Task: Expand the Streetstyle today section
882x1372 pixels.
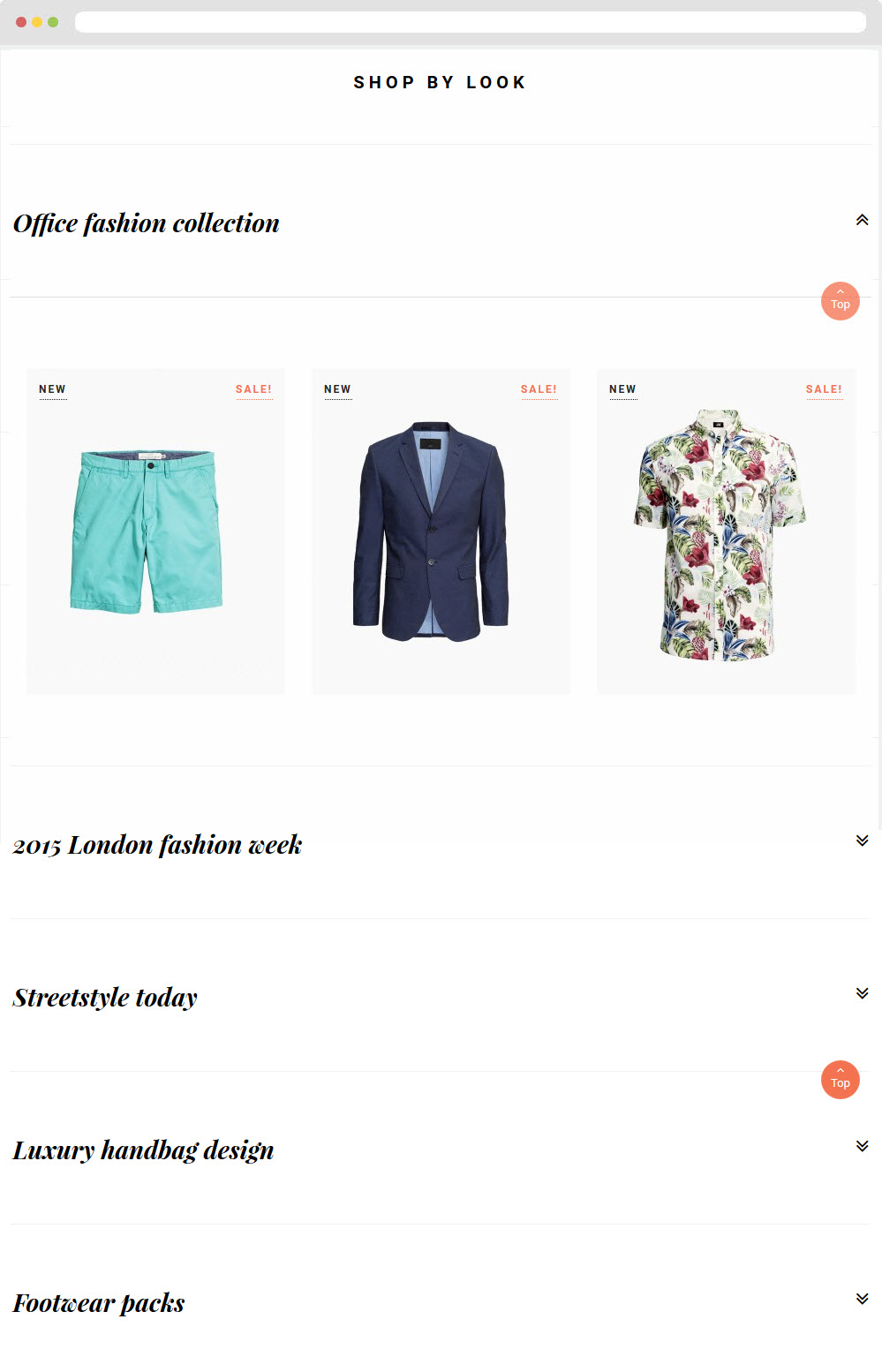Action: (x=862, y=993)
